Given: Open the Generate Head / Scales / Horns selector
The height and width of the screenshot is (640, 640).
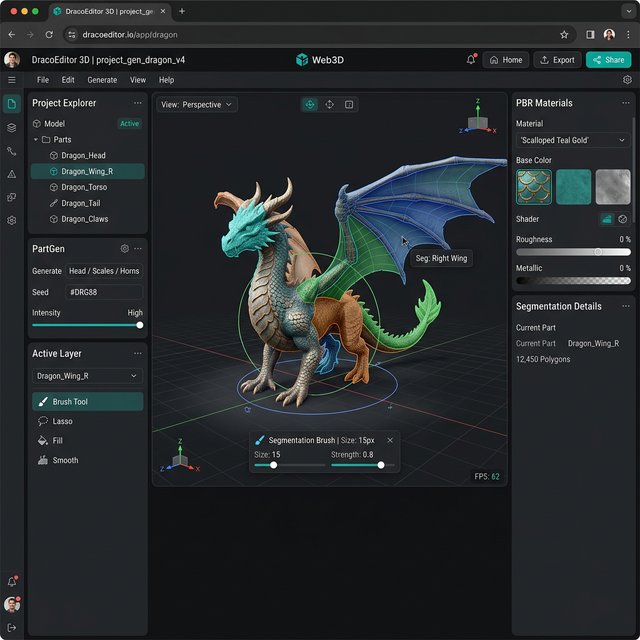Looking at the screenshot, I should (x=104, y=271).
